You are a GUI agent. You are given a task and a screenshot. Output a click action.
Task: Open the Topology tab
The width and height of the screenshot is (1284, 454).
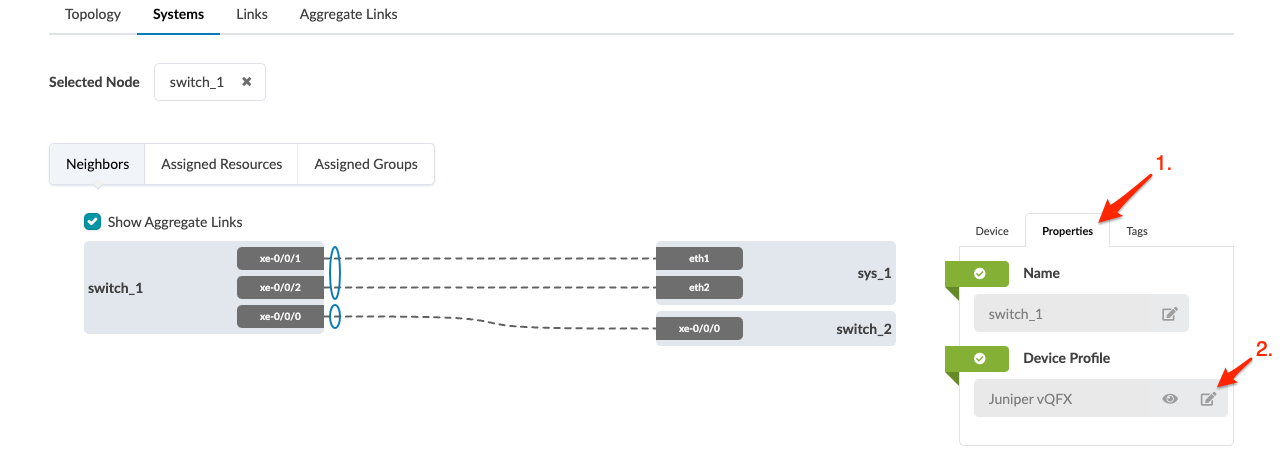(93, 15)
